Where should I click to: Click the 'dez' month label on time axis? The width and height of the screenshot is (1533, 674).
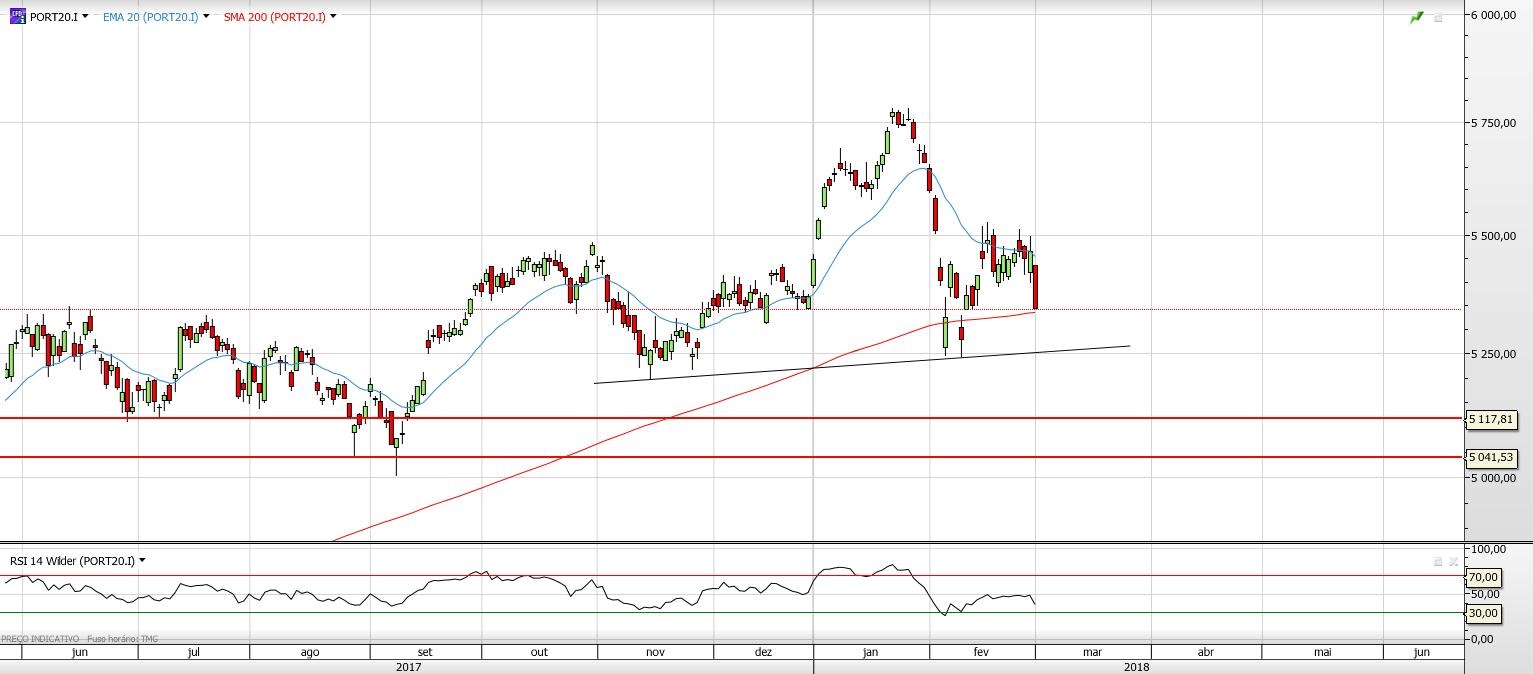764,652
